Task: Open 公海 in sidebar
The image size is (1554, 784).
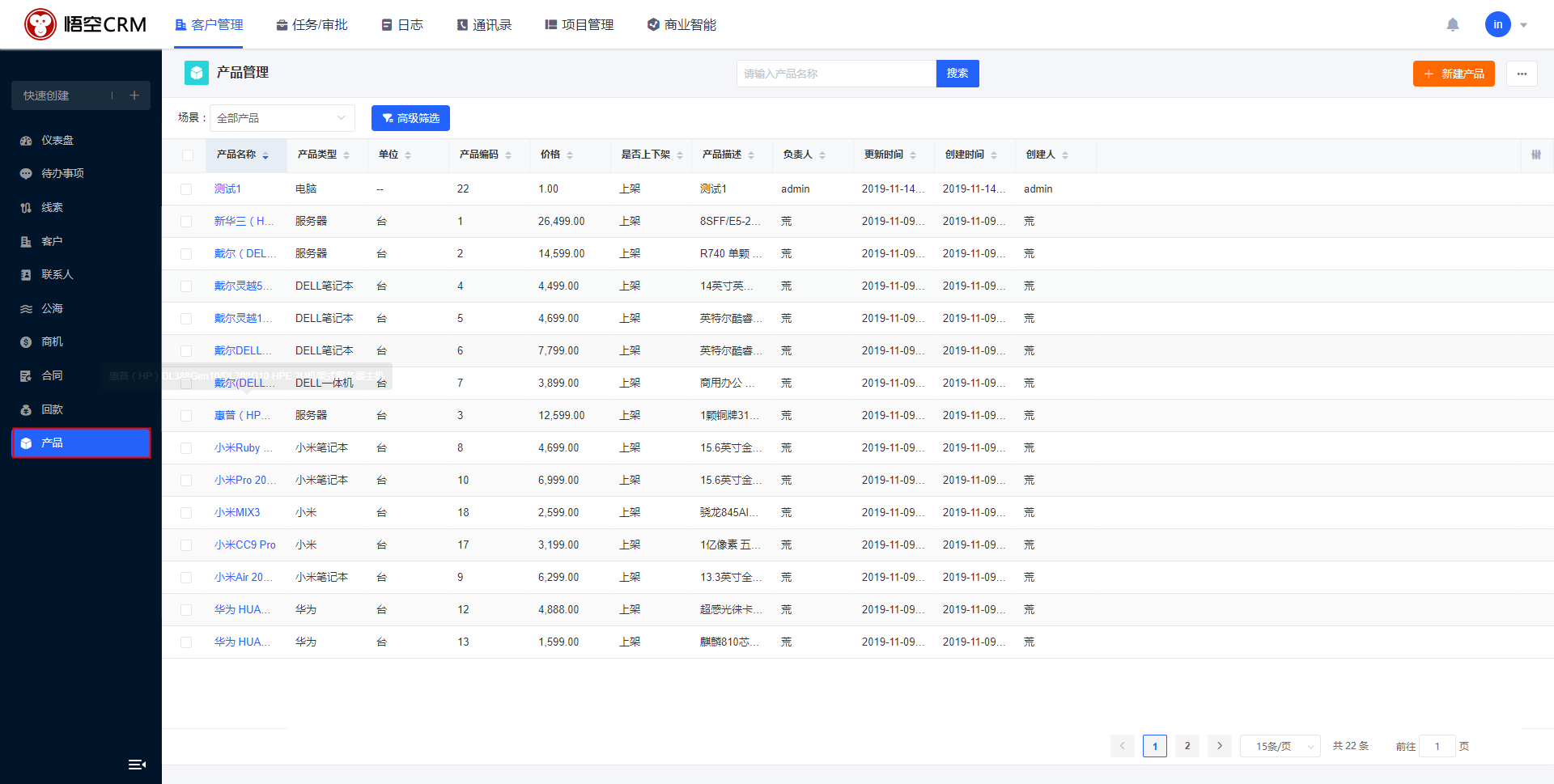Action: [81, 308]
